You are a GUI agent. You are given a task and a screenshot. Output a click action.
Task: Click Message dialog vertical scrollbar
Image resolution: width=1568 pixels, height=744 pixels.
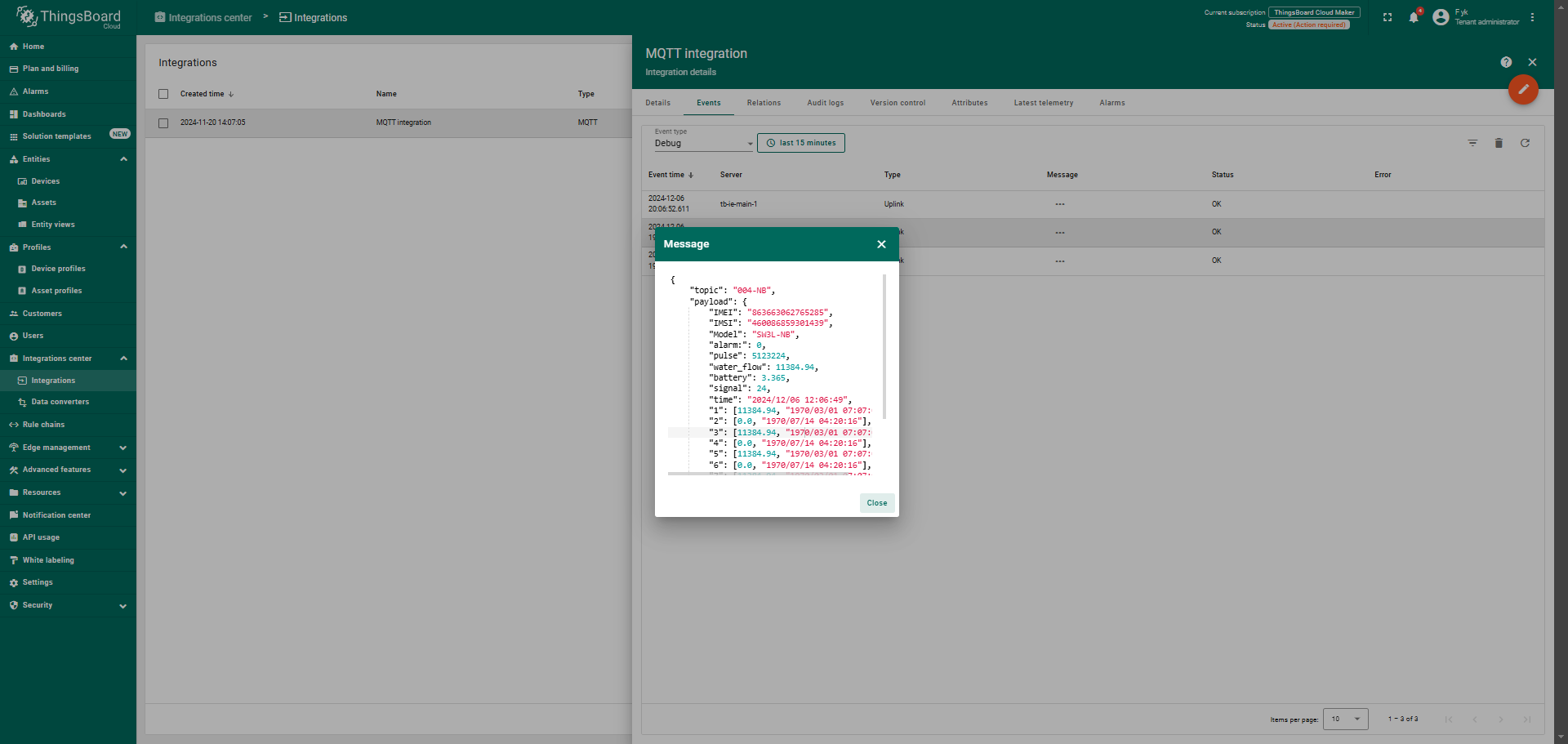click(884, 347)
